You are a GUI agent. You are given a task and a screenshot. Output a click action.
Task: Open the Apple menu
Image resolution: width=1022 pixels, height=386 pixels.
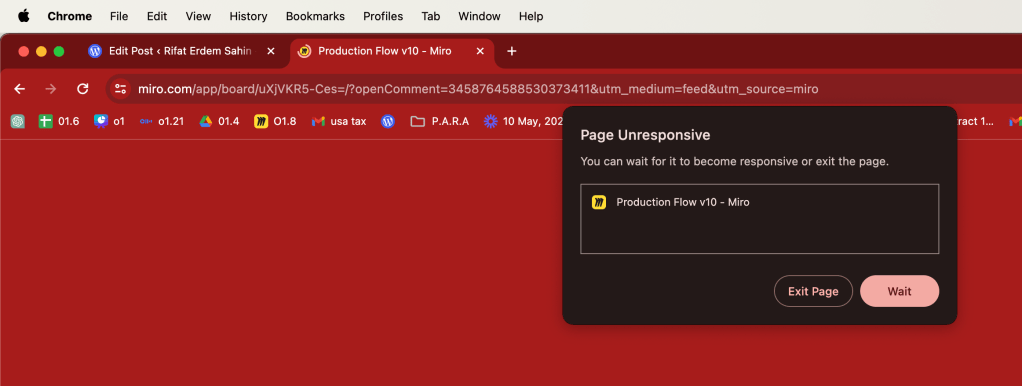[23, 16]
